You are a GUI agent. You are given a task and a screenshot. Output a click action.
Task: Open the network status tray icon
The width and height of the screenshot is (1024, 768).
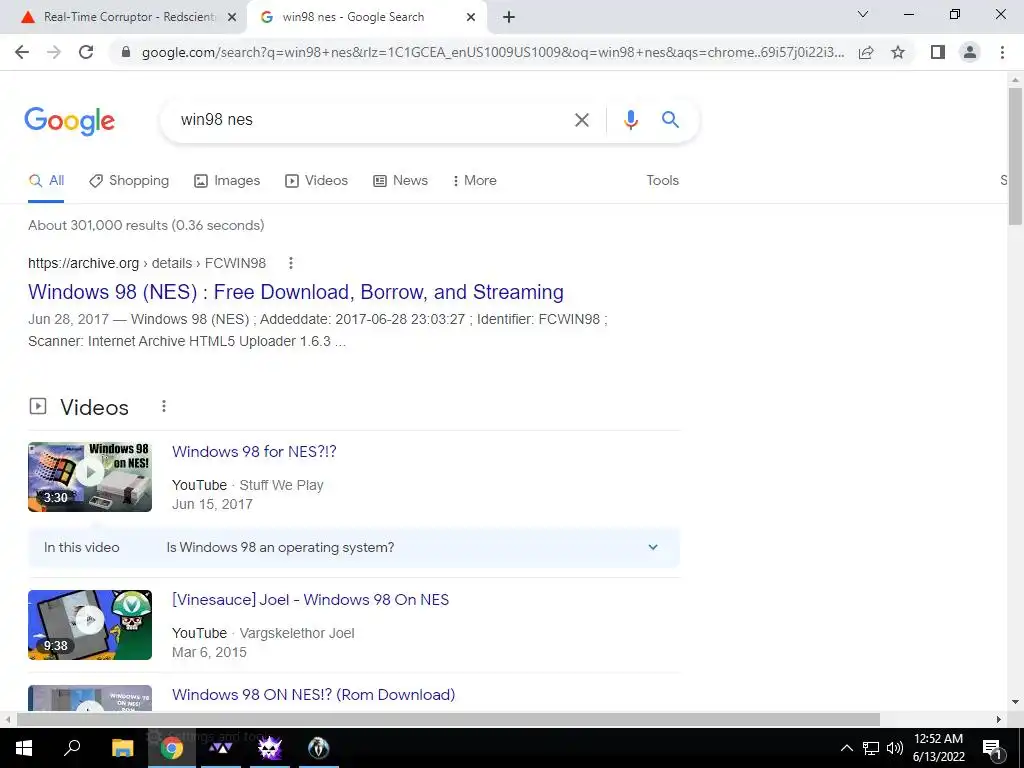[871, 748]
